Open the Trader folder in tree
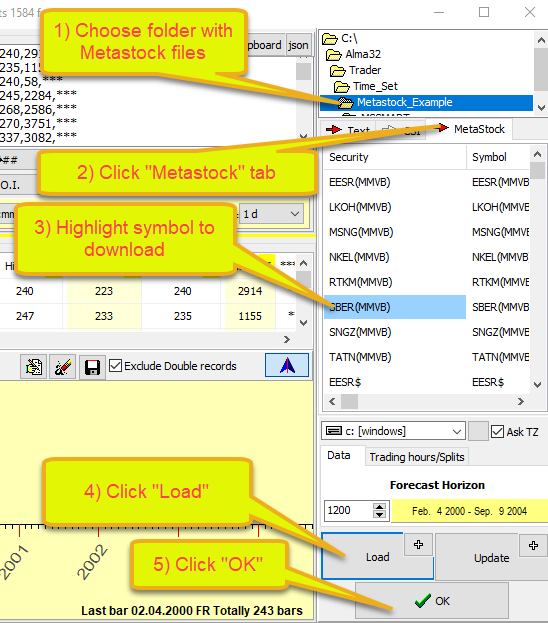The width and height of the screenshot is (548, 623). (x=365, y=70)
